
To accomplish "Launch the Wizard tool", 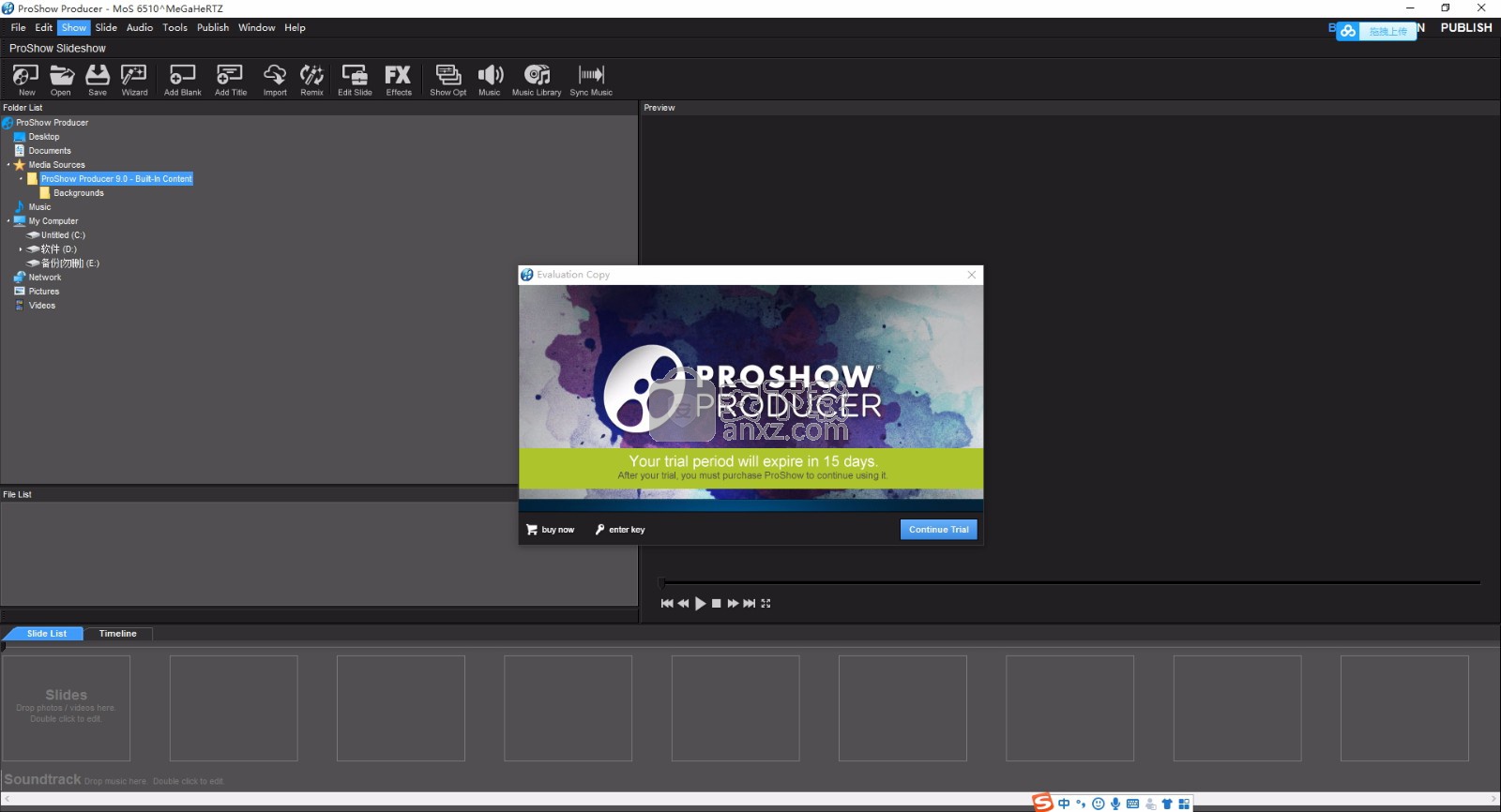I will pos(134,80).
